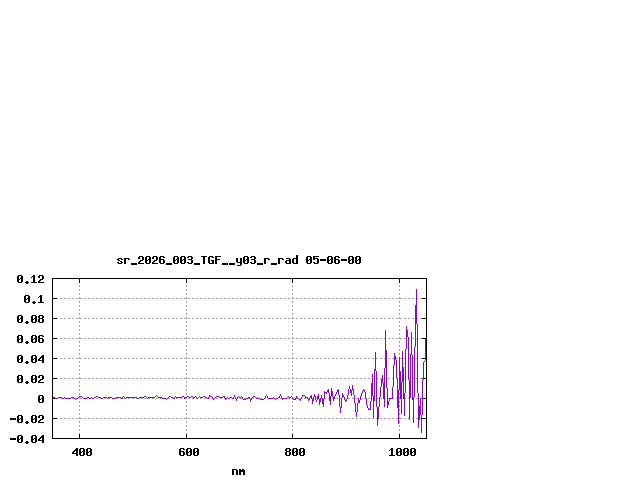This screenshot has height=480, width=640.
Task: Click the grid intersection at 600 nm and 0.06
Action: (186, 338)
